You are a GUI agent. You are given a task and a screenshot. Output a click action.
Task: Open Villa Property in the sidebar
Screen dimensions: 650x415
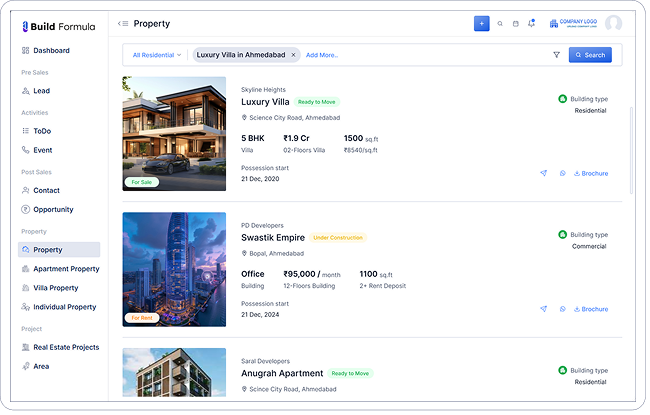[x=55, y=288]
